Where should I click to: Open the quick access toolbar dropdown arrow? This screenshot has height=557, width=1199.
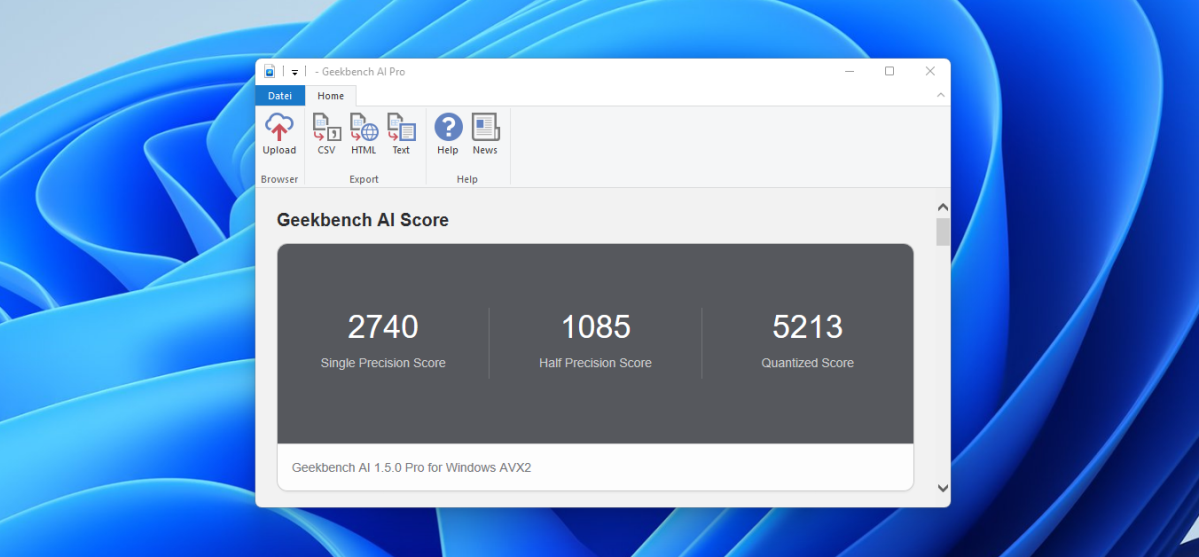pos(294,72)
